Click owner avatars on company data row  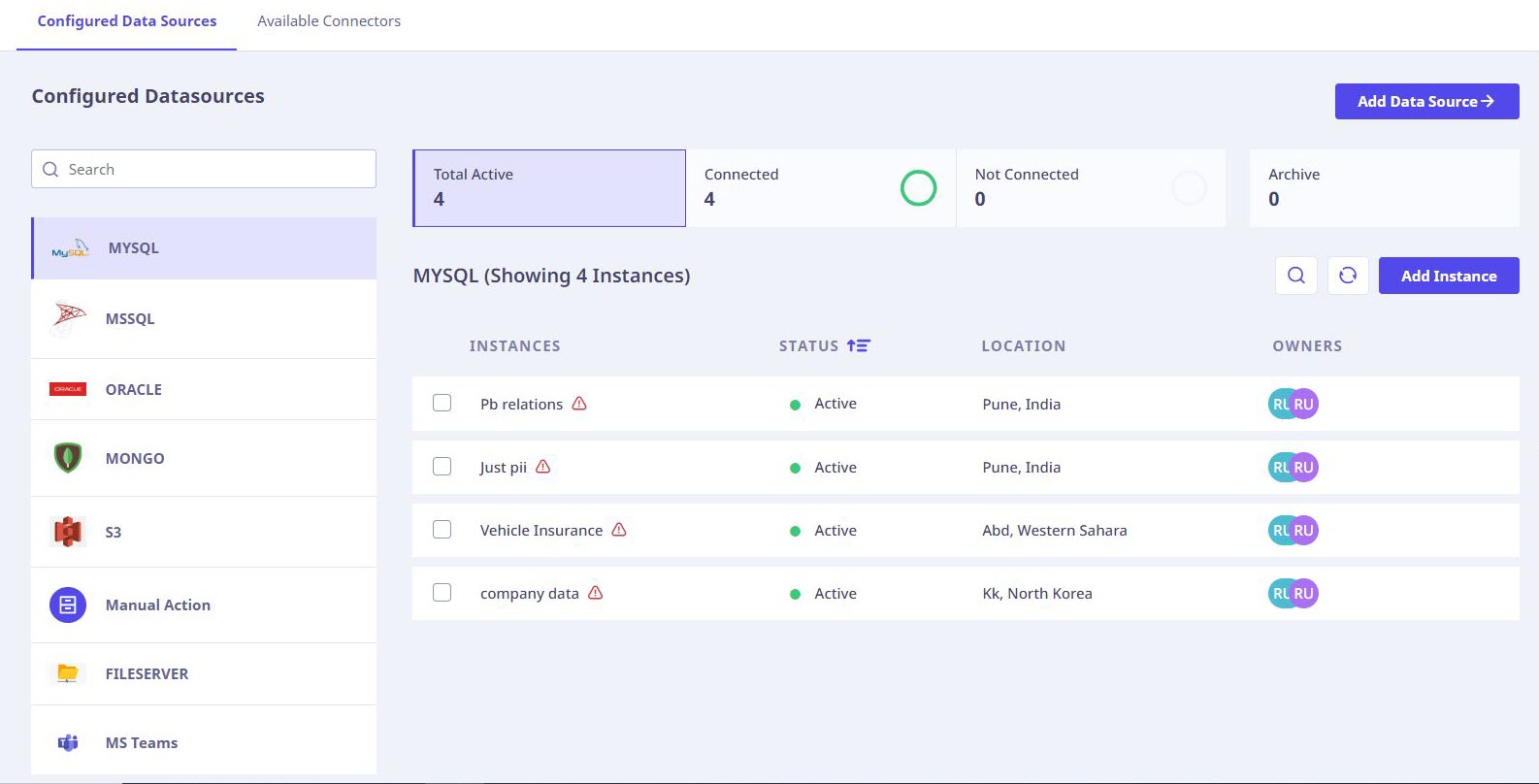(1293, 594)
